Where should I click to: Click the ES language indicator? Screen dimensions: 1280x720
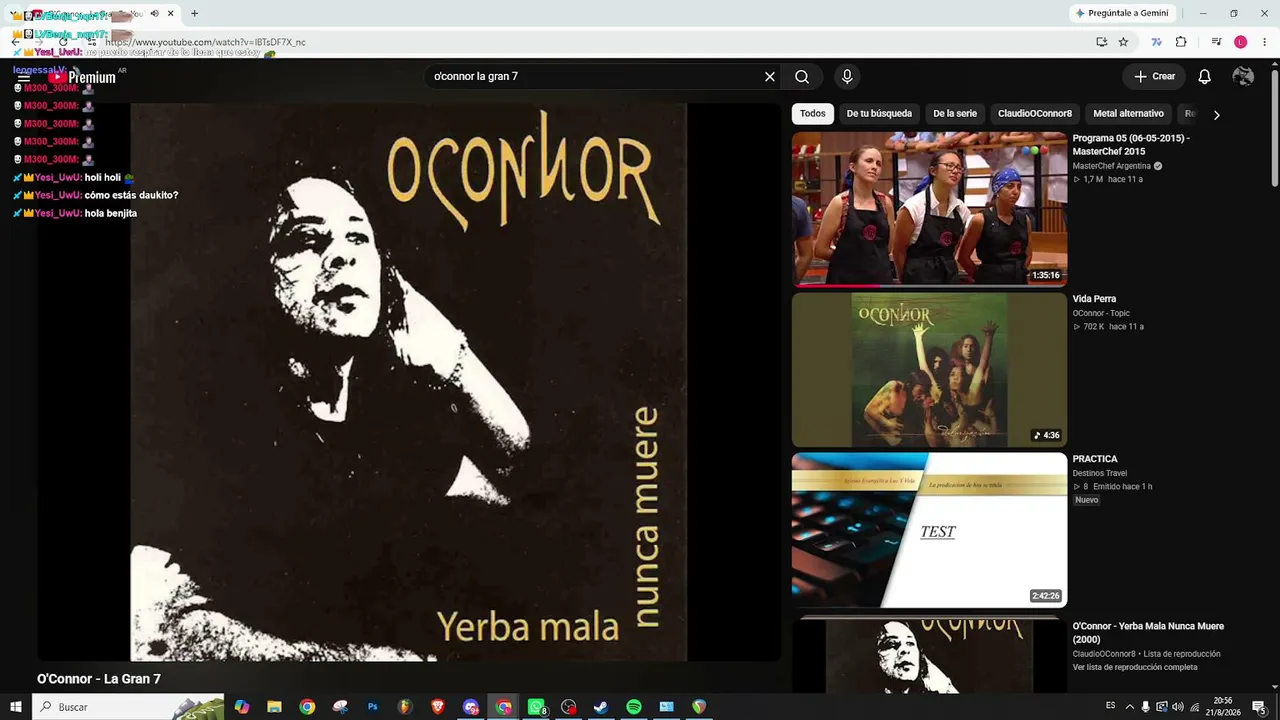(1111, 706)
